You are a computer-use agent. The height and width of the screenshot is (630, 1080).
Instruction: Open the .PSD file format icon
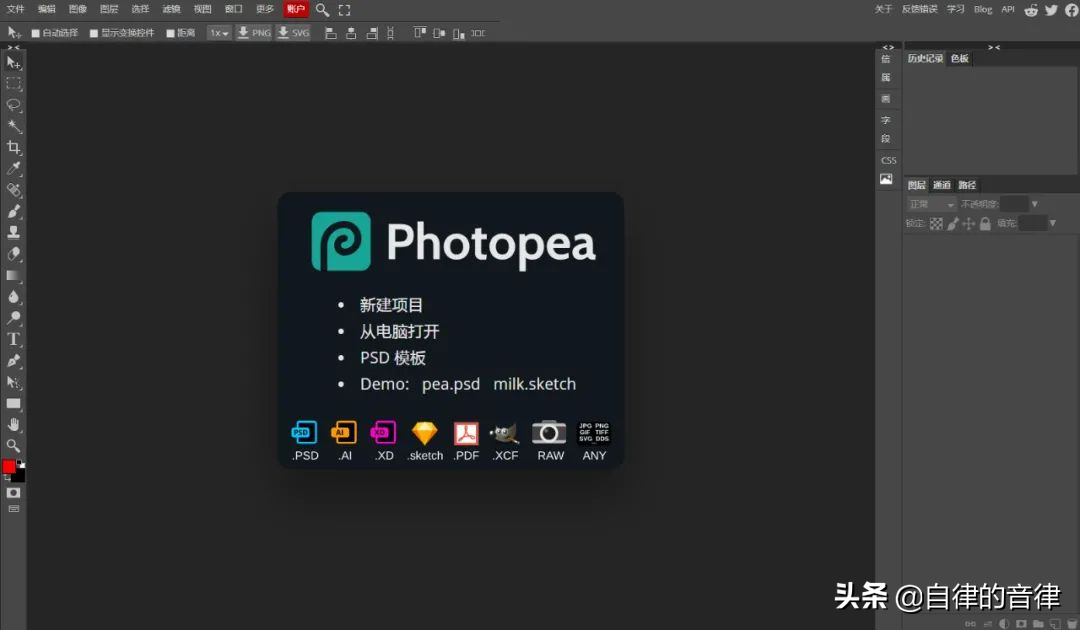pyautogui.click(x=304, y=441)
